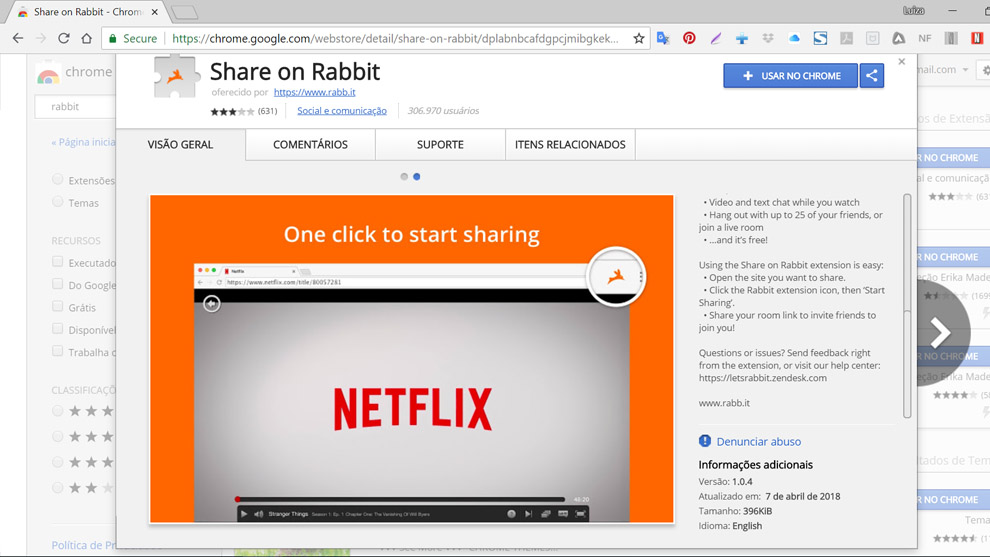Check the Grátis checkbox
990x557 pixels.
point(57,306)
